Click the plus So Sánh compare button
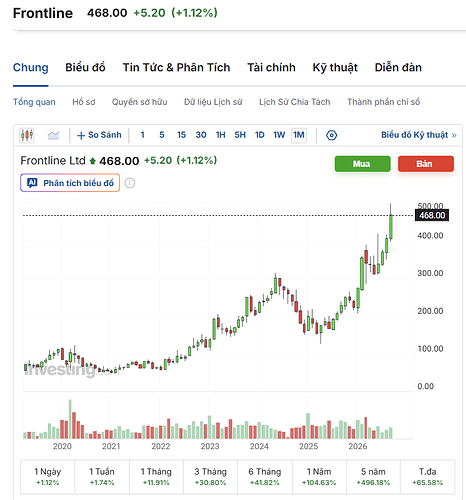 99,135
